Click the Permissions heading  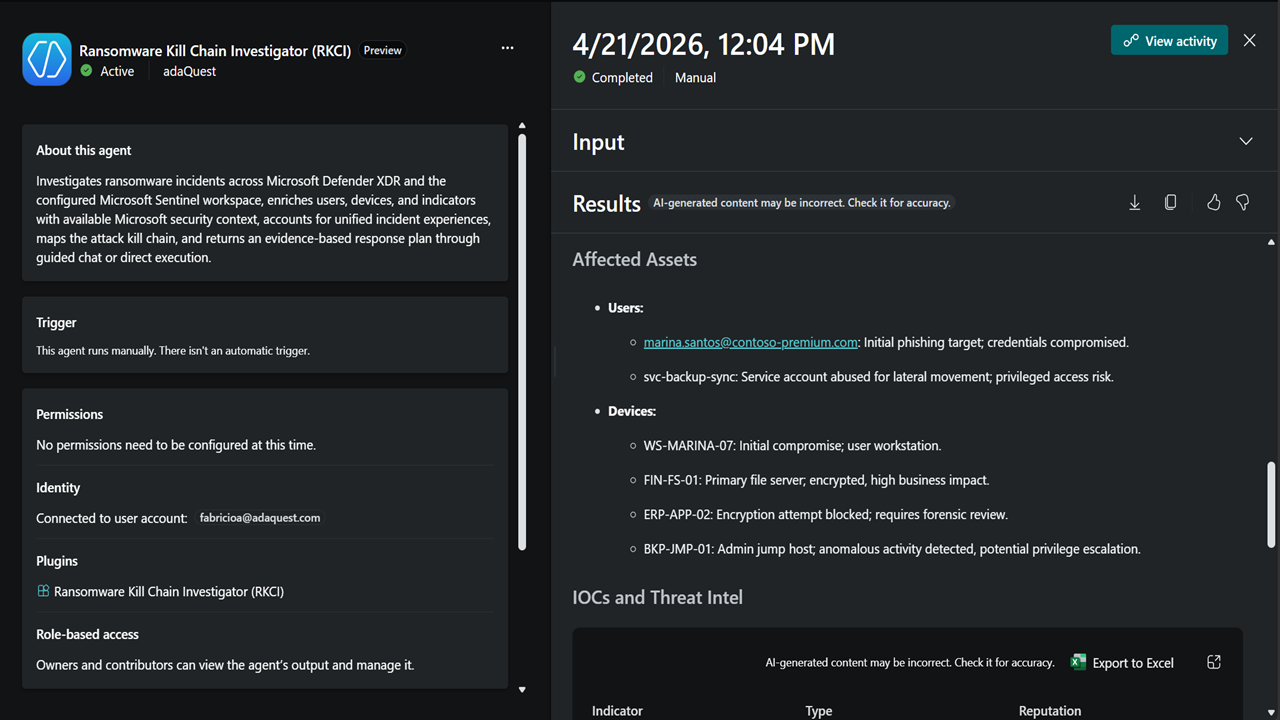(69, 414)
